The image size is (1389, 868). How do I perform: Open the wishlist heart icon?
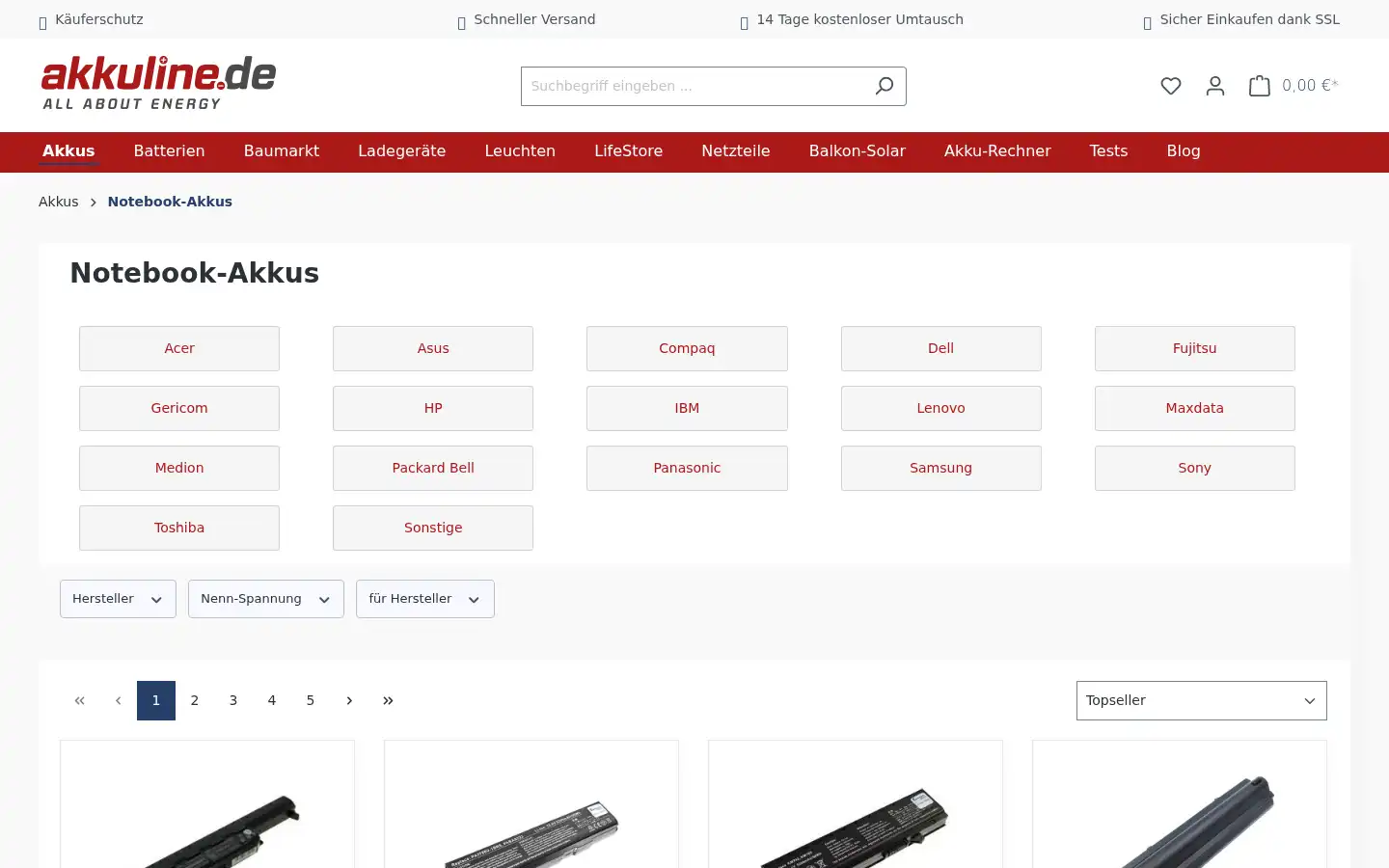[1171, 86]
